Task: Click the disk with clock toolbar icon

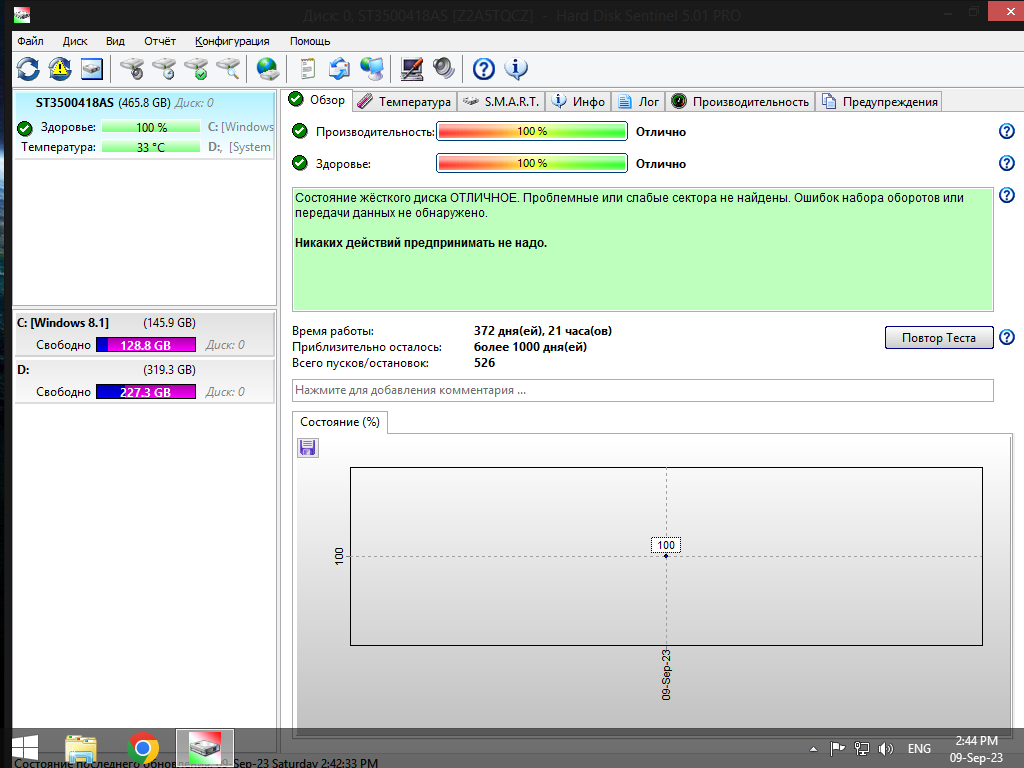Action: (x=164, y=69)
